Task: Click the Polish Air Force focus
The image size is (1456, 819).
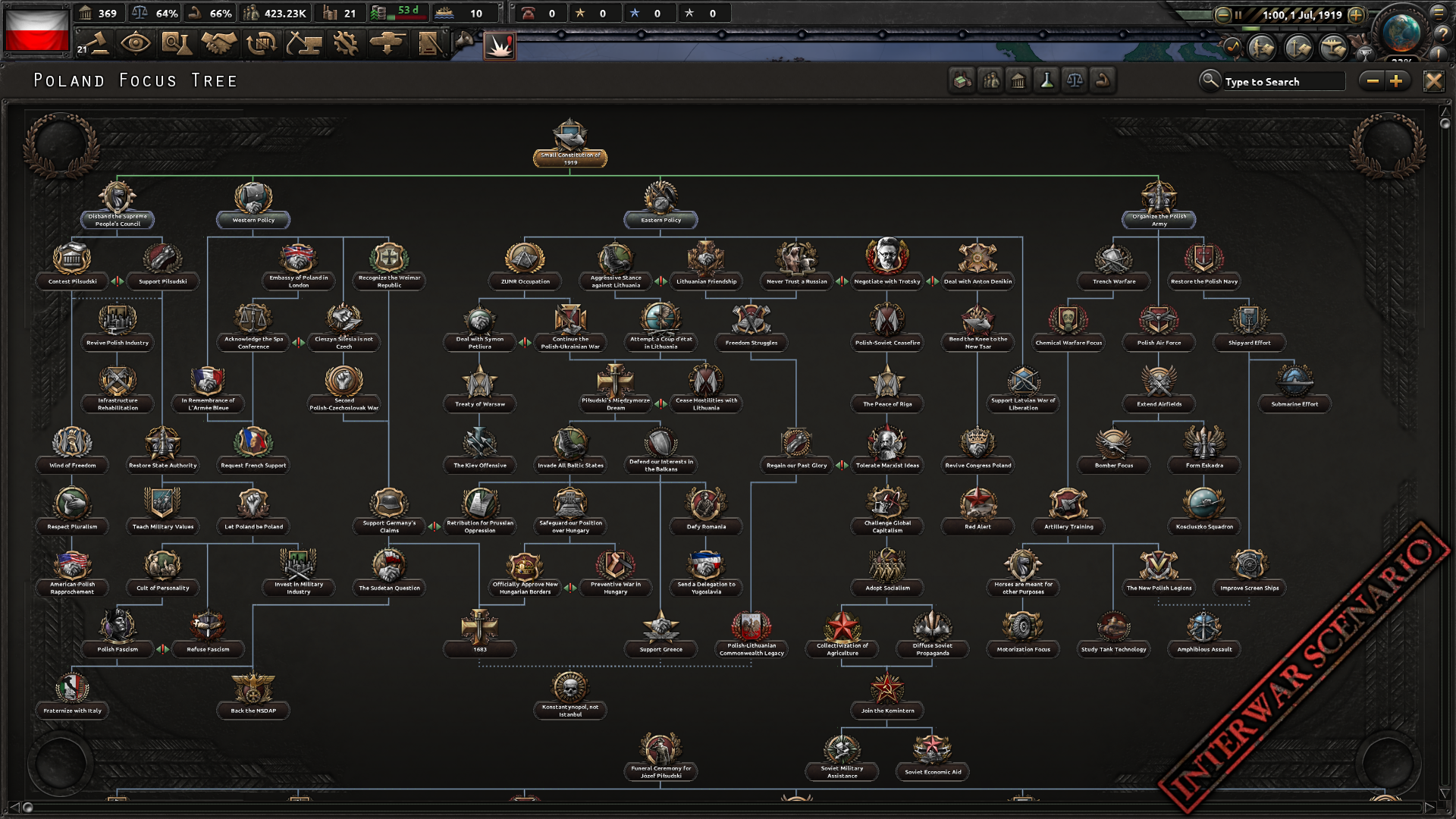Action: click(1159, 328)
